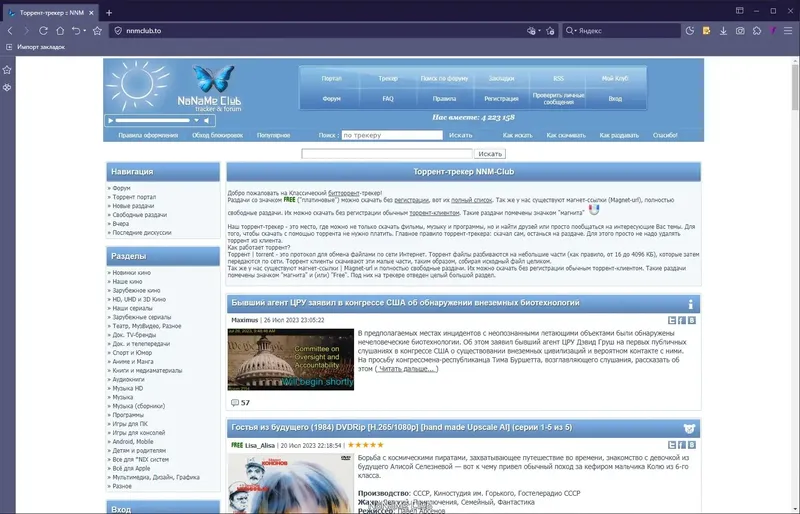Viewport: 800px width, 514px height.
Task: Reload the page with refresh icon
Action: click(x=43, y=31)
